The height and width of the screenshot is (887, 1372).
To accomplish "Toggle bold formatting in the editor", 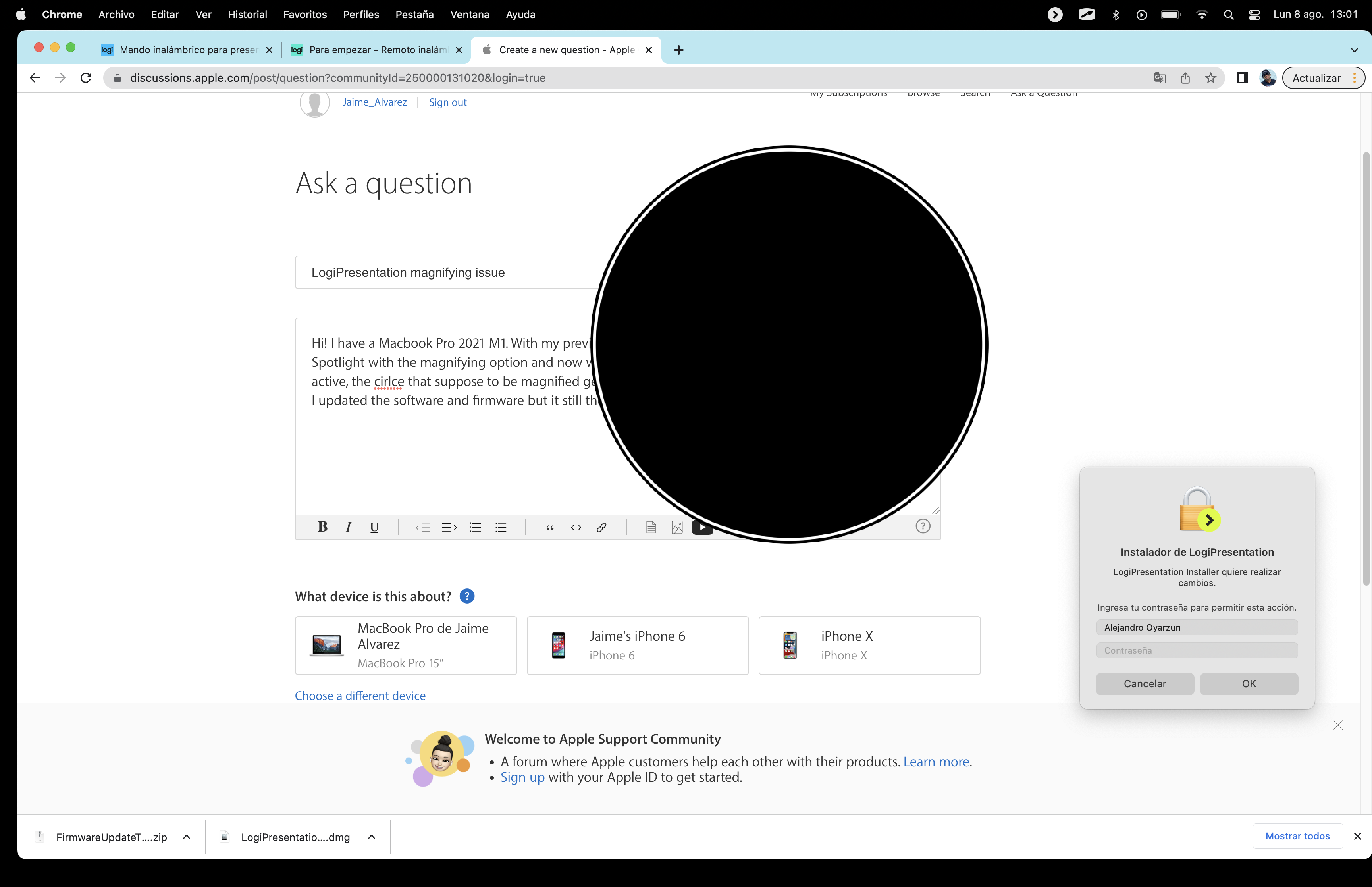I will (x=322, y=527).
